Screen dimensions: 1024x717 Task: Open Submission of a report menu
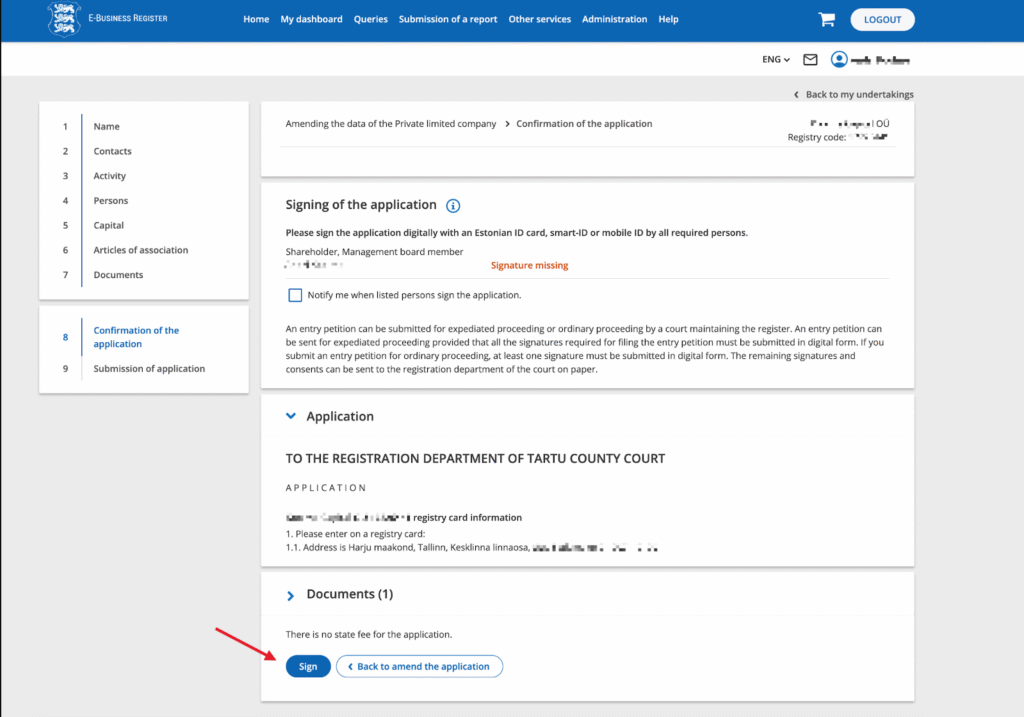pos(447,19)
